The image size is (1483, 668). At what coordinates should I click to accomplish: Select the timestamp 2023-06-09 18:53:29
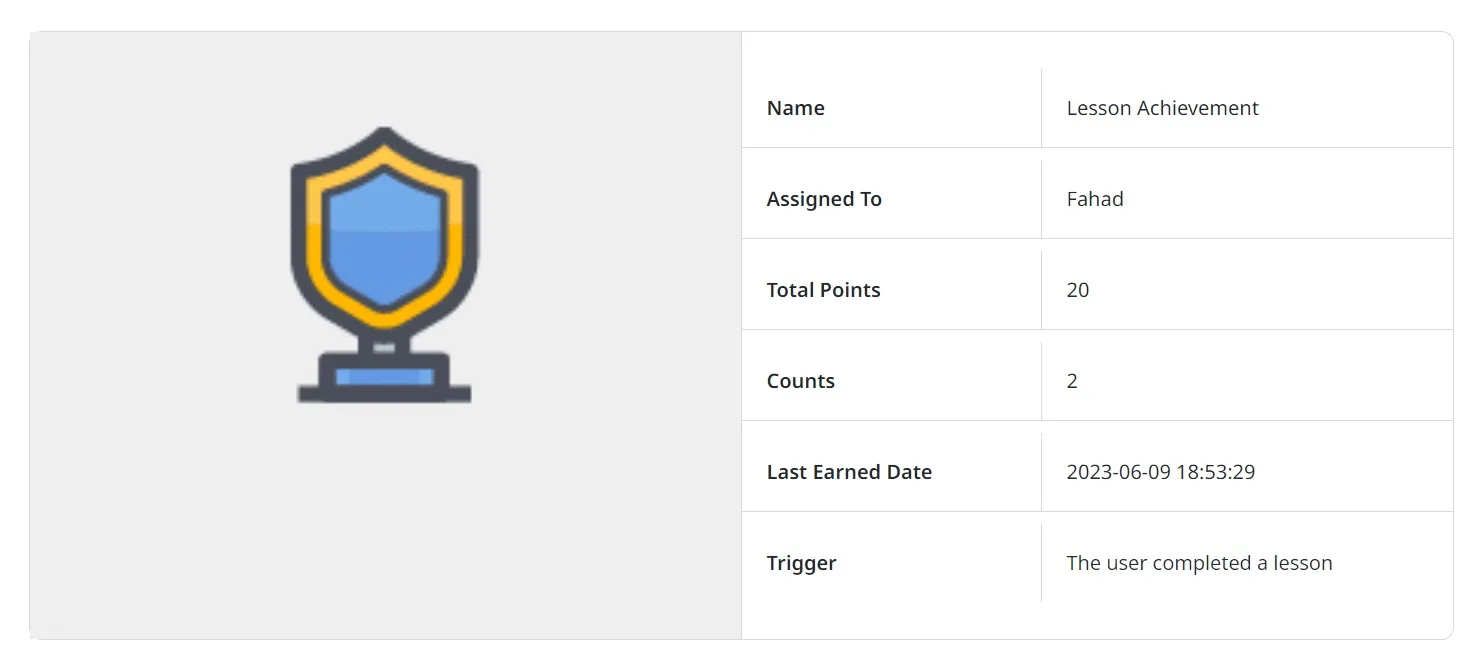(x=1161, y=471)
